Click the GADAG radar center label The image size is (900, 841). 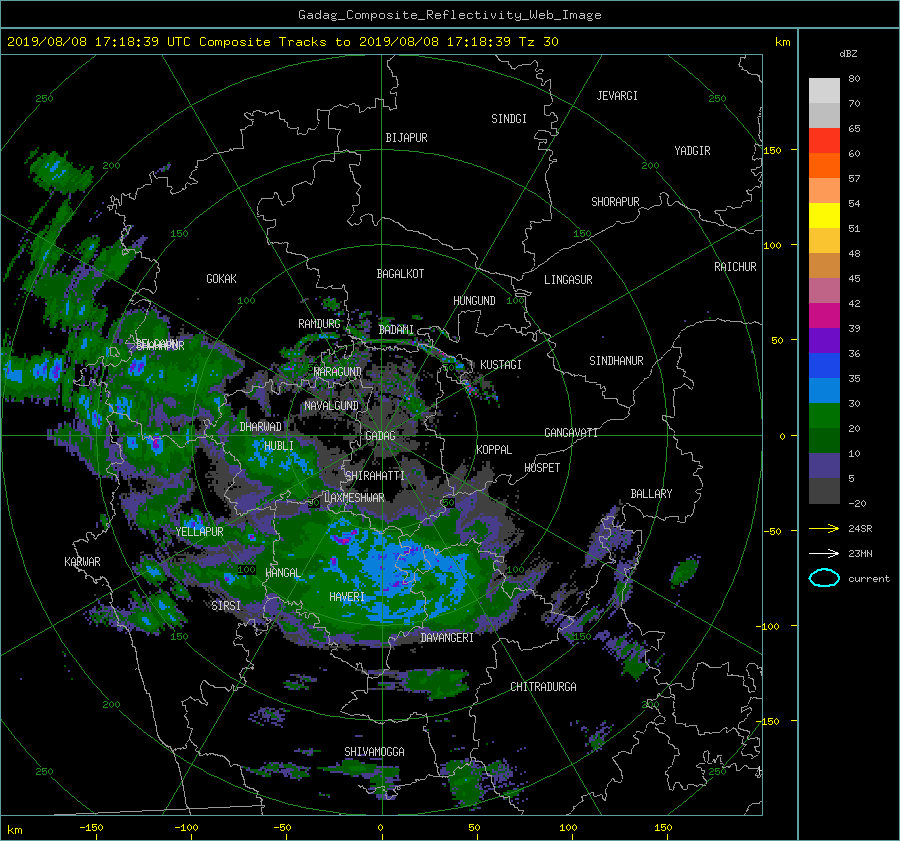381,436
